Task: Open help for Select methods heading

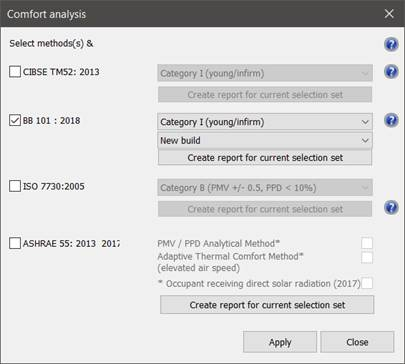Action: click(391, 44)
